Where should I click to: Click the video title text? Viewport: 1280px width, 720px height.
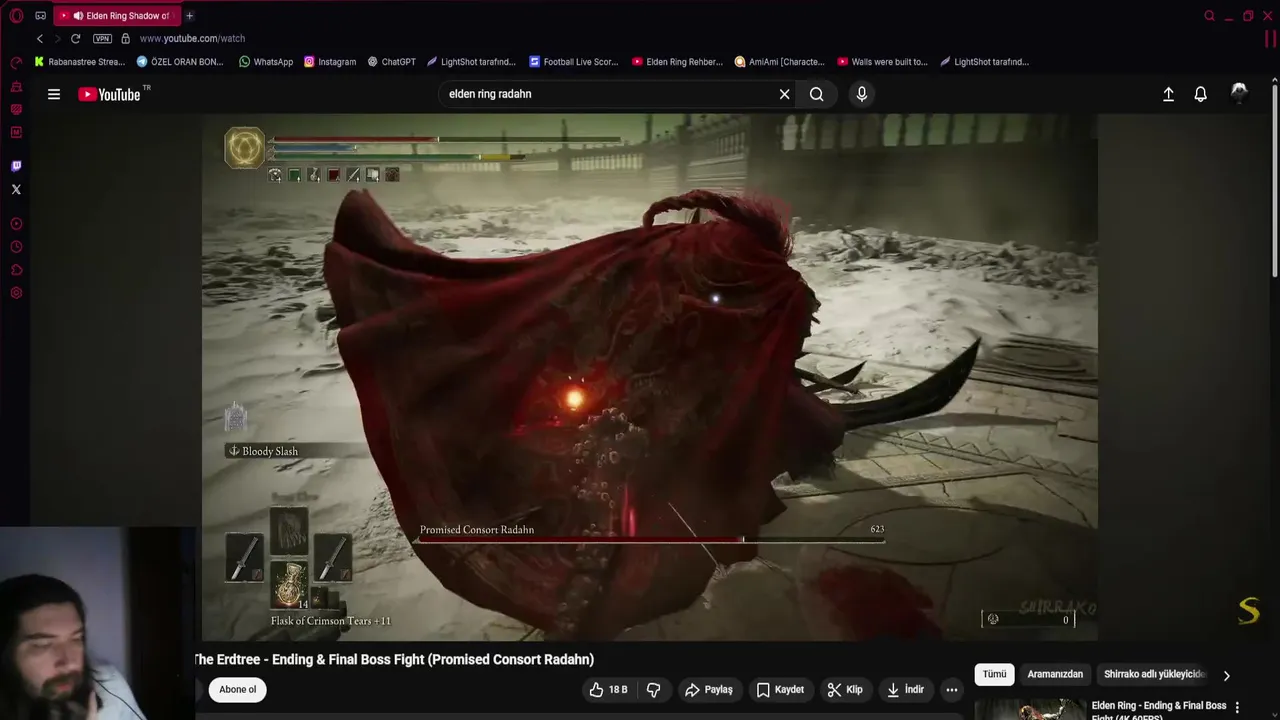[x=394, y=660]
